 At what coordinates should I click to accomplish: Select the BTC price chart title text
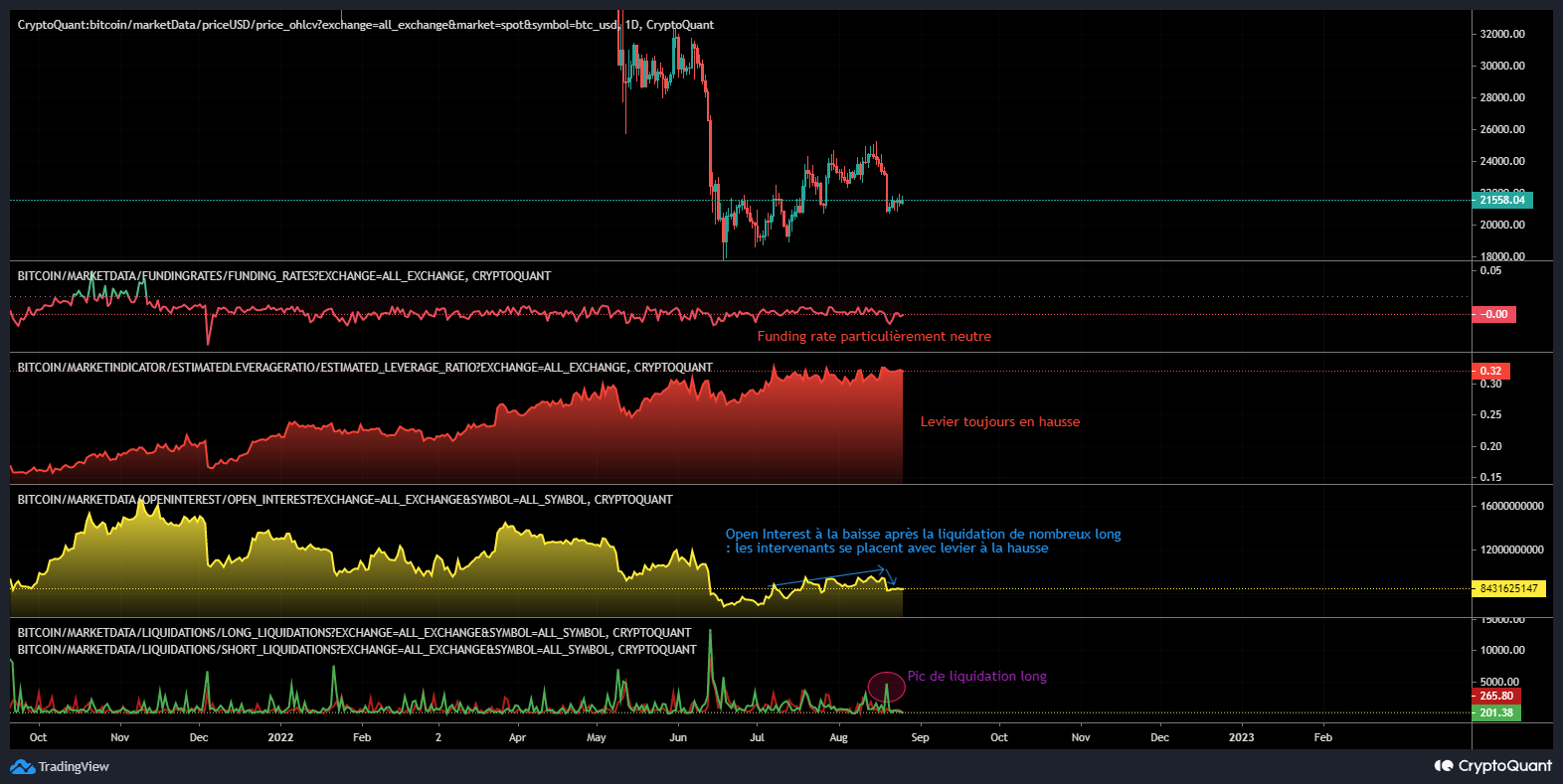[366, 25]
